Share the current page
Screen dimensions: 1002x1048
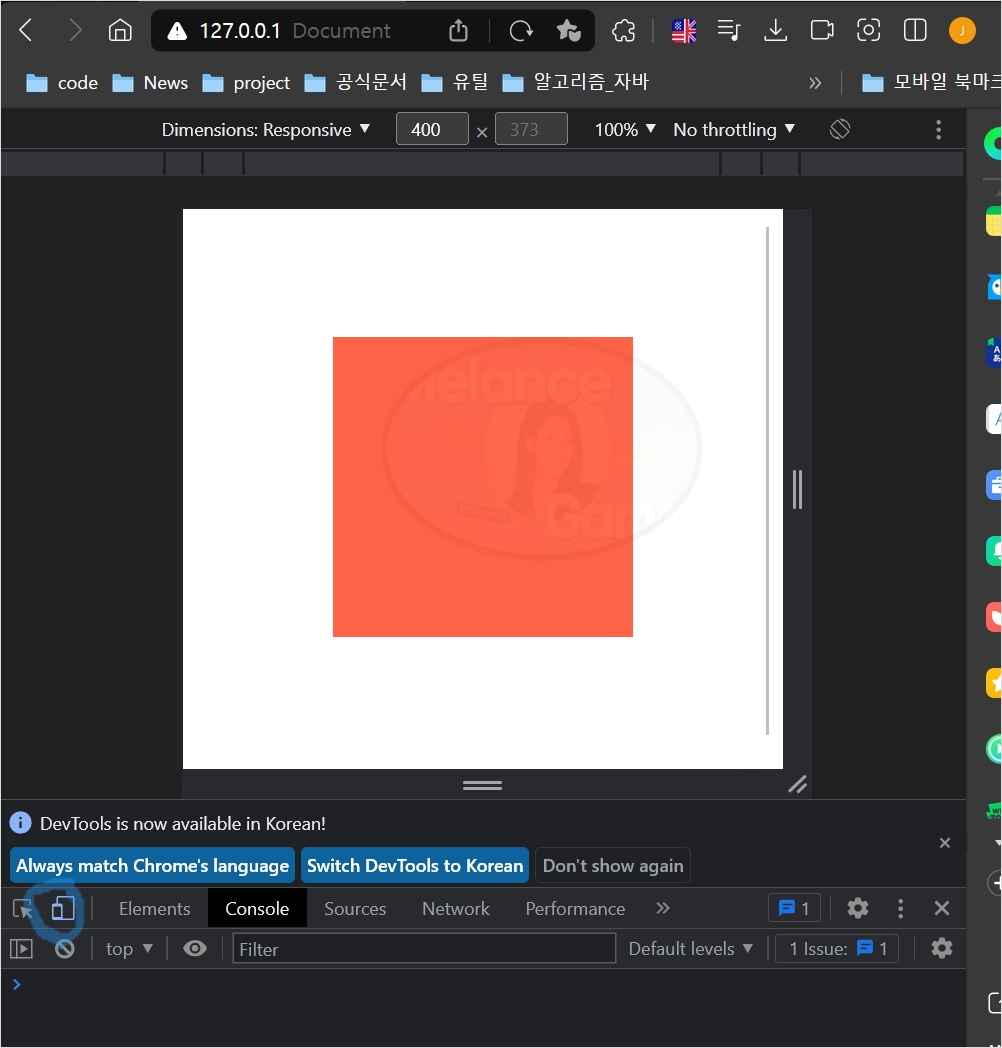459,30
